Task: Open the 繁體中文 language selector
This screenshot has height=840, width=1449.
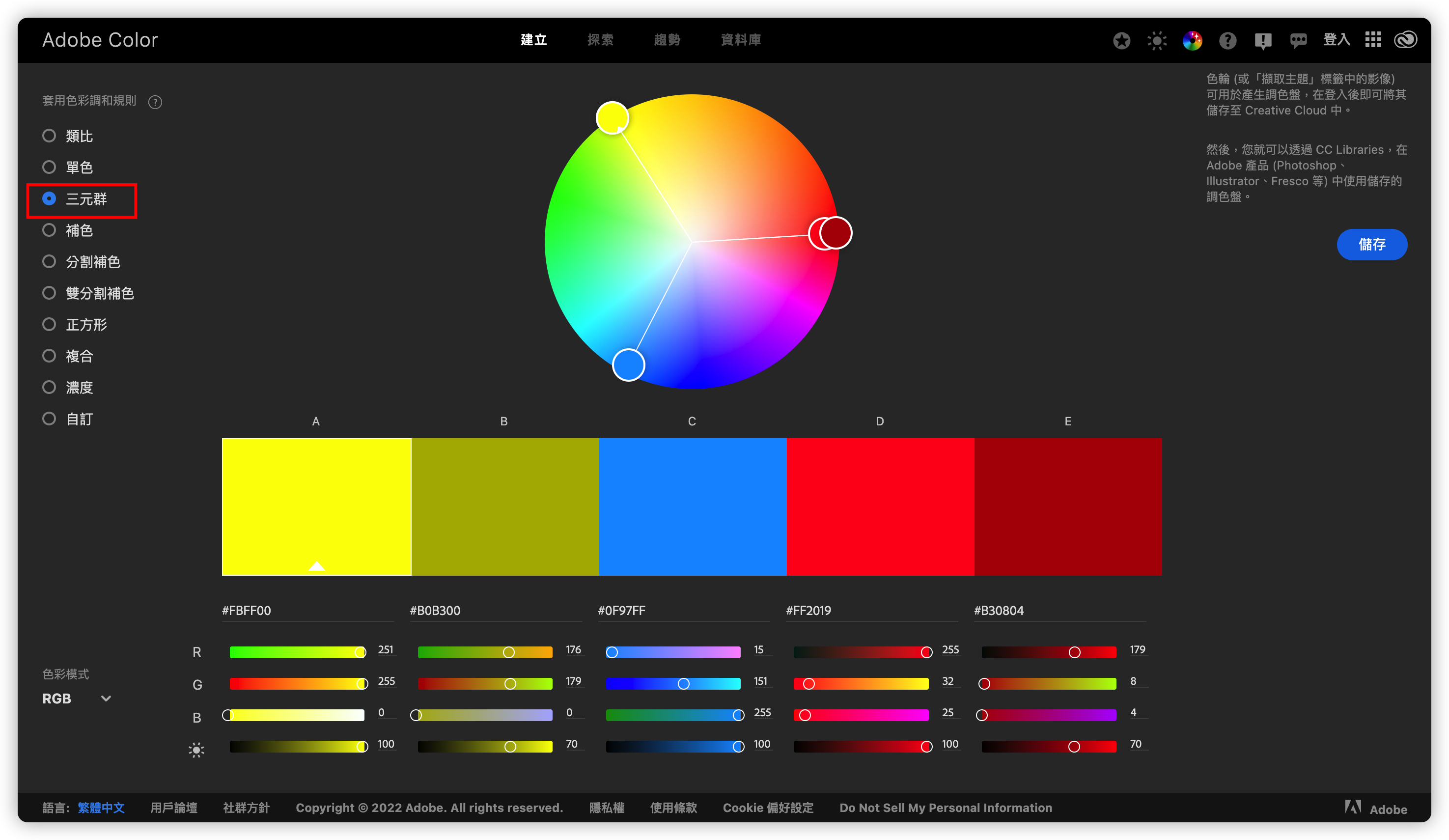Action: pos(101,808)
